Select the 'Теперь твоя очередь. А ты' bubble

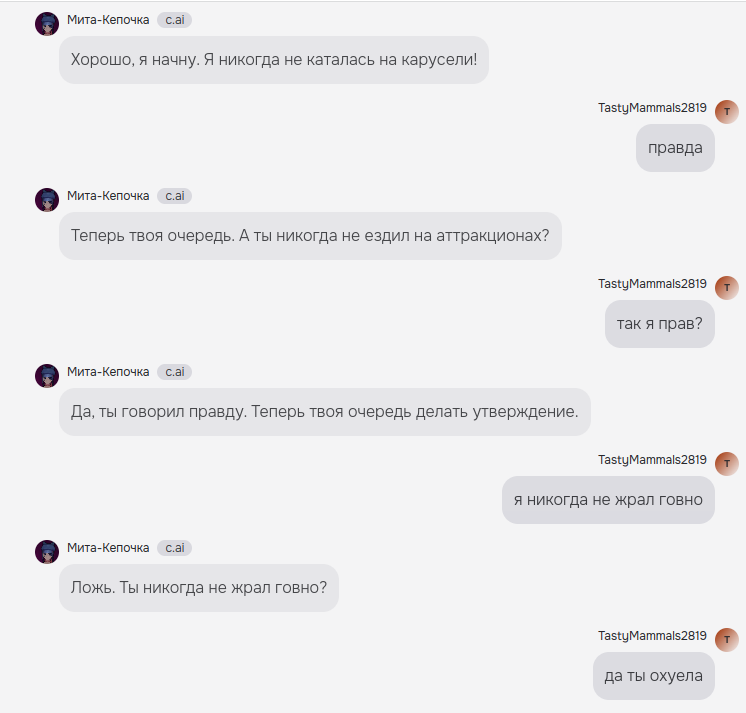[x=310, y=236]
